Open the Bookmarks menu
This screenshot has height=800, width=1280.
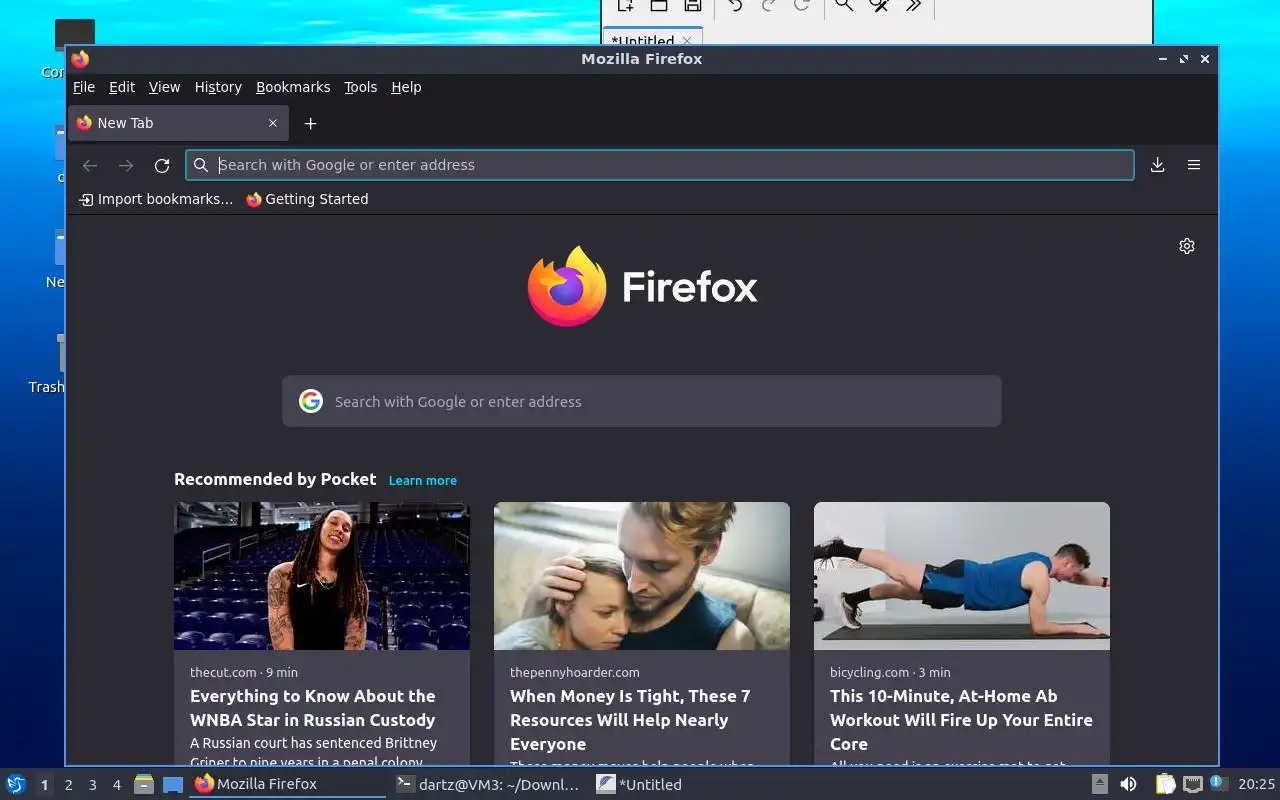(x=293, y=87)
